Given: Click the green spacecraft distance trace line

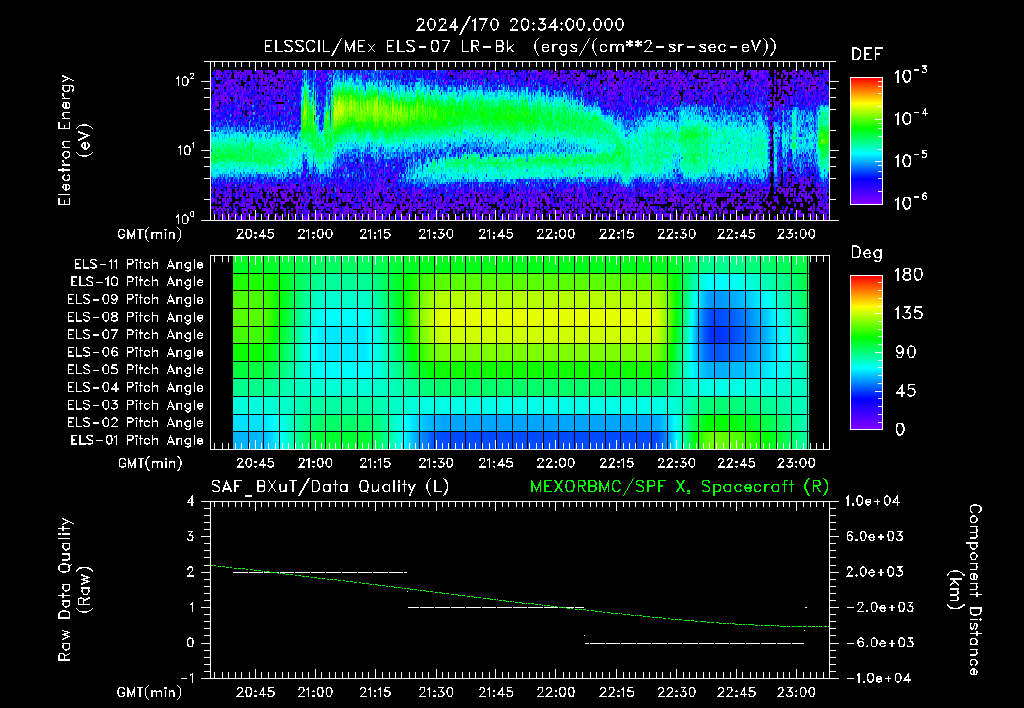Looking at the screenshot, I should [x=520, y=602].
